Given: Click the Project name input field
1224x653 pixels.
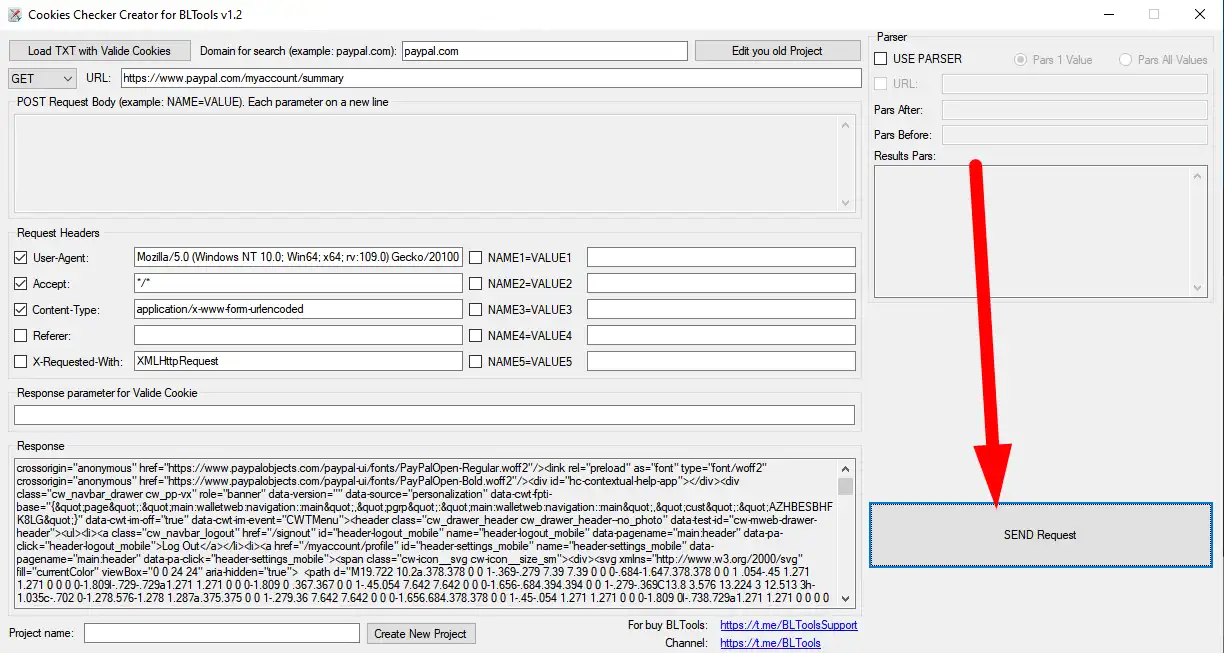Looking at the screenshot, I should pos(221,633).
